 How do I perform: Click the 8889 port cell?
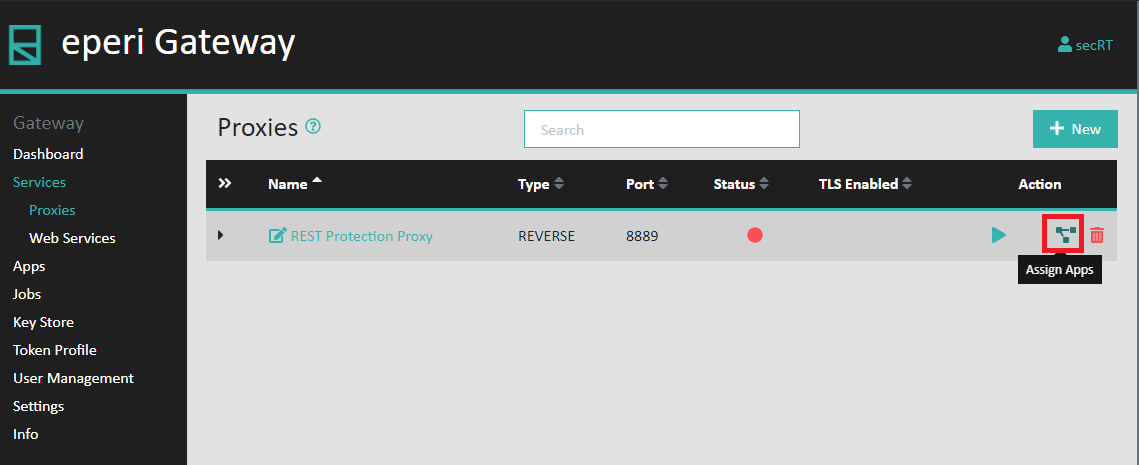(x=642, y=236)
